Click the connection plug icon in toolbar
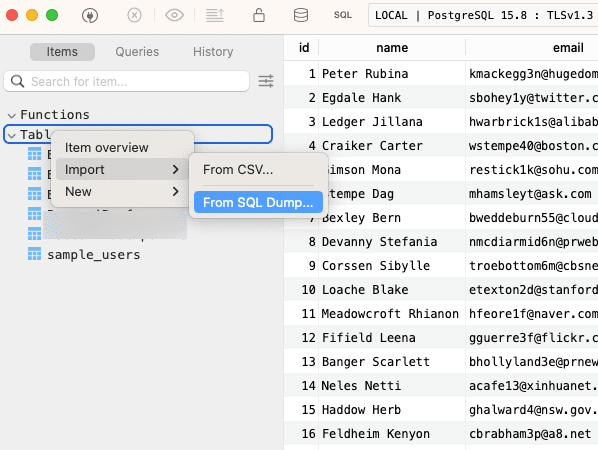The height and width of the screenshot is (450, 598). click(90, 15)
